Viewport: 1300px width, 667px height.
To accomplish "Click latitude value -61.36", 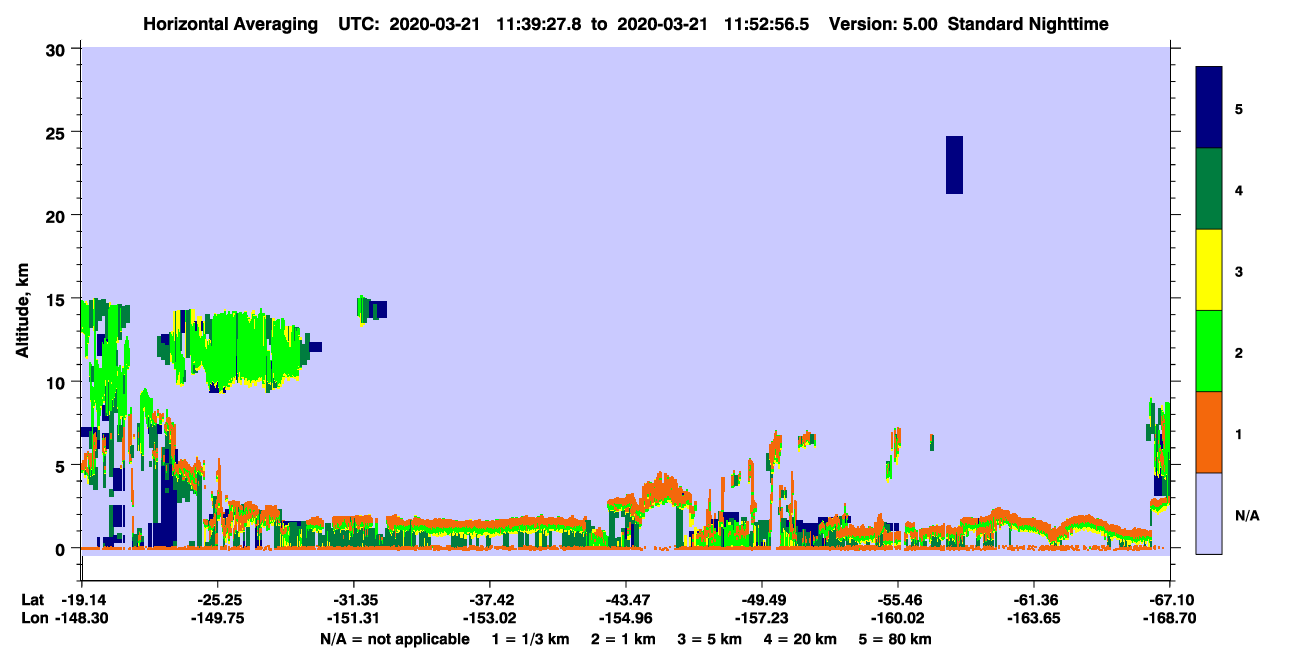I will coord(1034,599).
